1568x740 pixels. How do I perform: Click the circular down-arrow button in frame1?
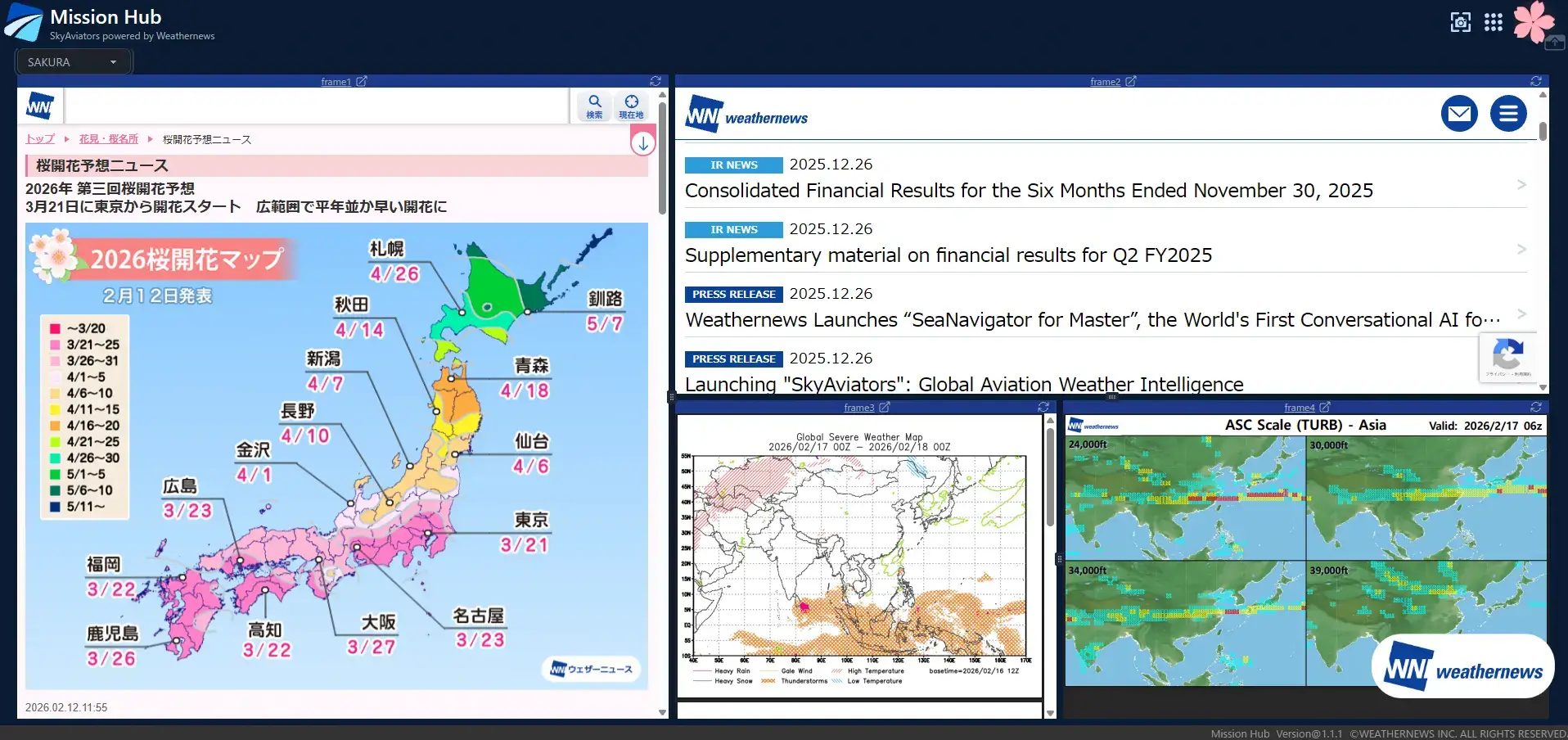[643, 143]
